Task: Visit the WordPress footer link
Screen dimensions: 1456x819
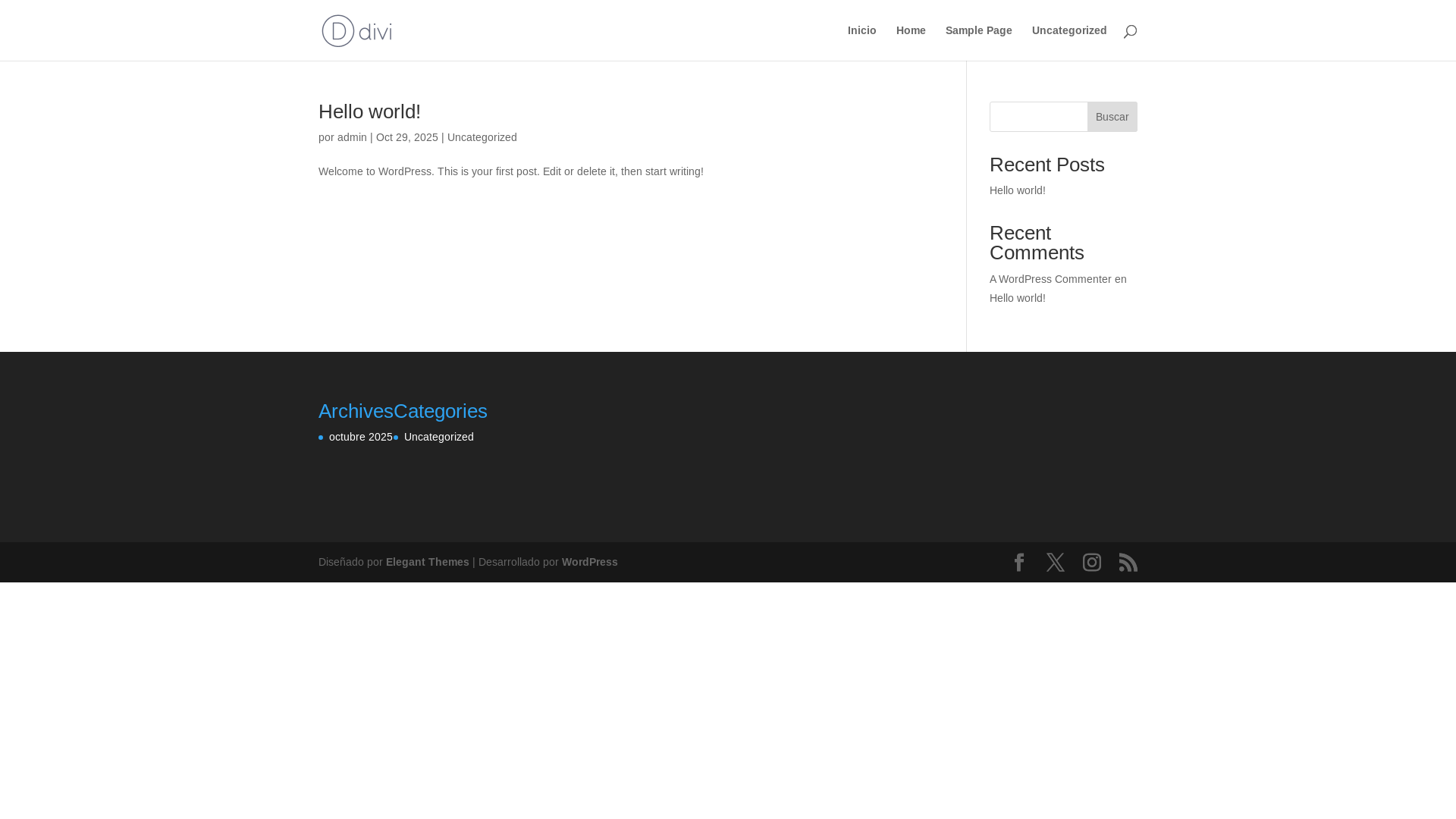Action: pos(590,562)
